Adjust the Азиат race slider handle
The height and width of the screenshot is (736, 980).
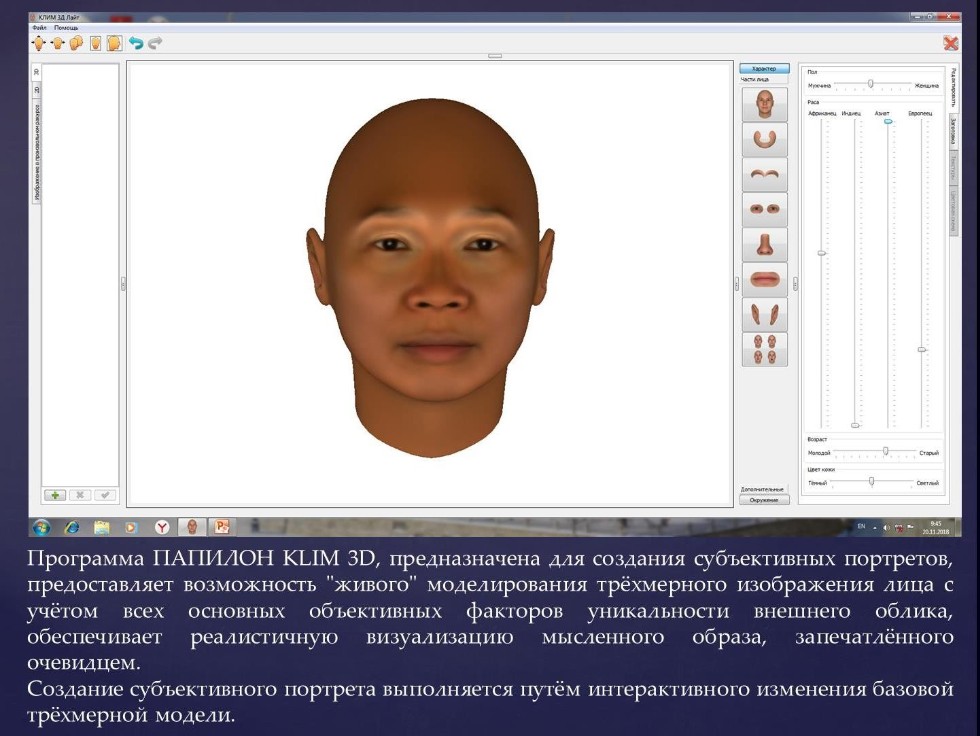[887, 121]
